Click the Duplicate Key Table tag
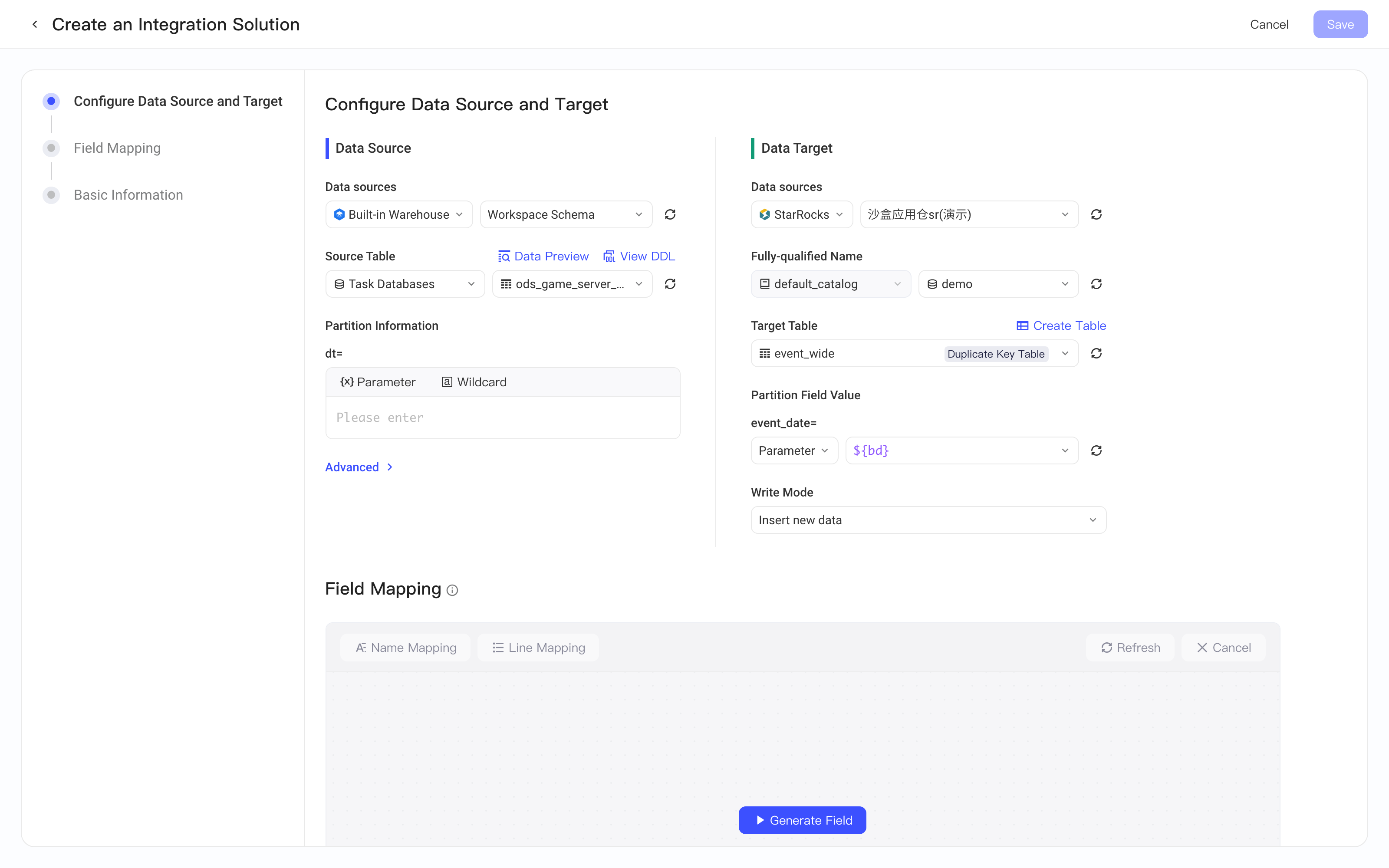This screenshot has width=1389, height=868. [996, 354]
